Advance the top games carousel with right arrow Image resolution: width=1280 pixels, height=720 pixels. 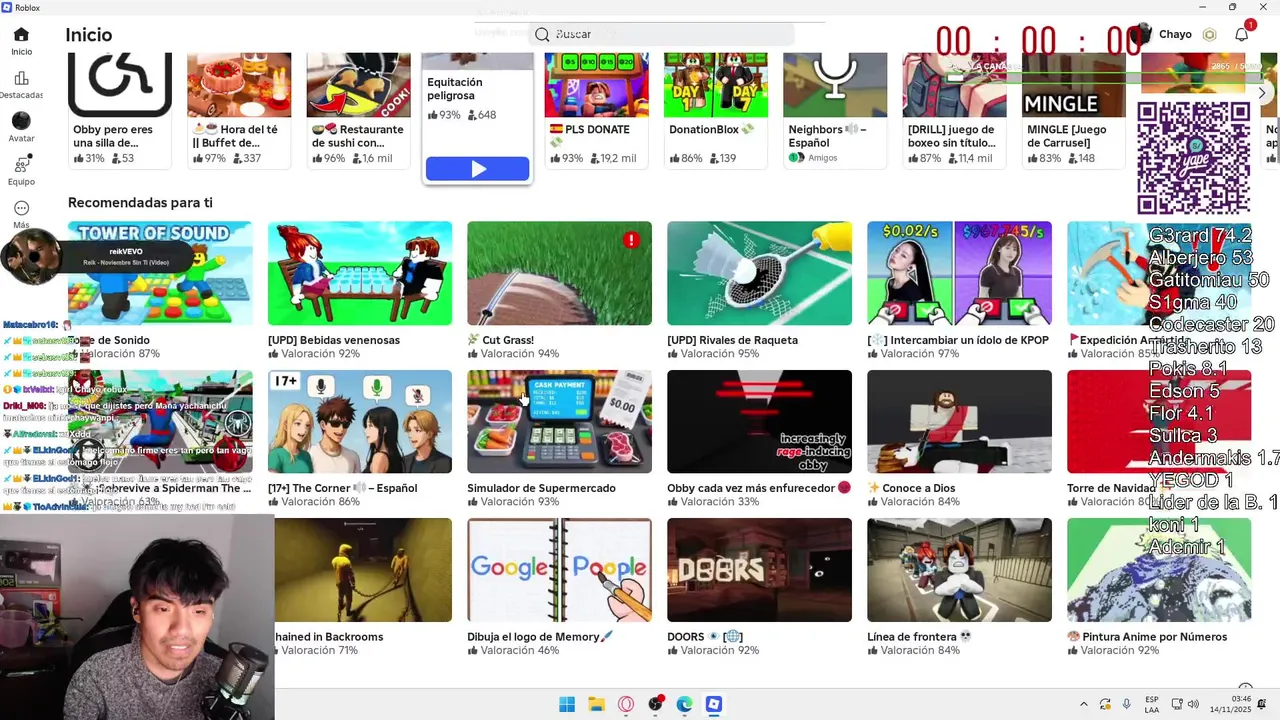tap(1262, 93)
